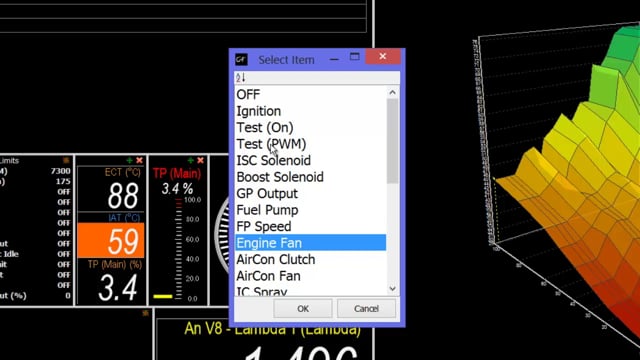
Task: Click red X icon on TP (Main) panel
Action: pos(200,160)
